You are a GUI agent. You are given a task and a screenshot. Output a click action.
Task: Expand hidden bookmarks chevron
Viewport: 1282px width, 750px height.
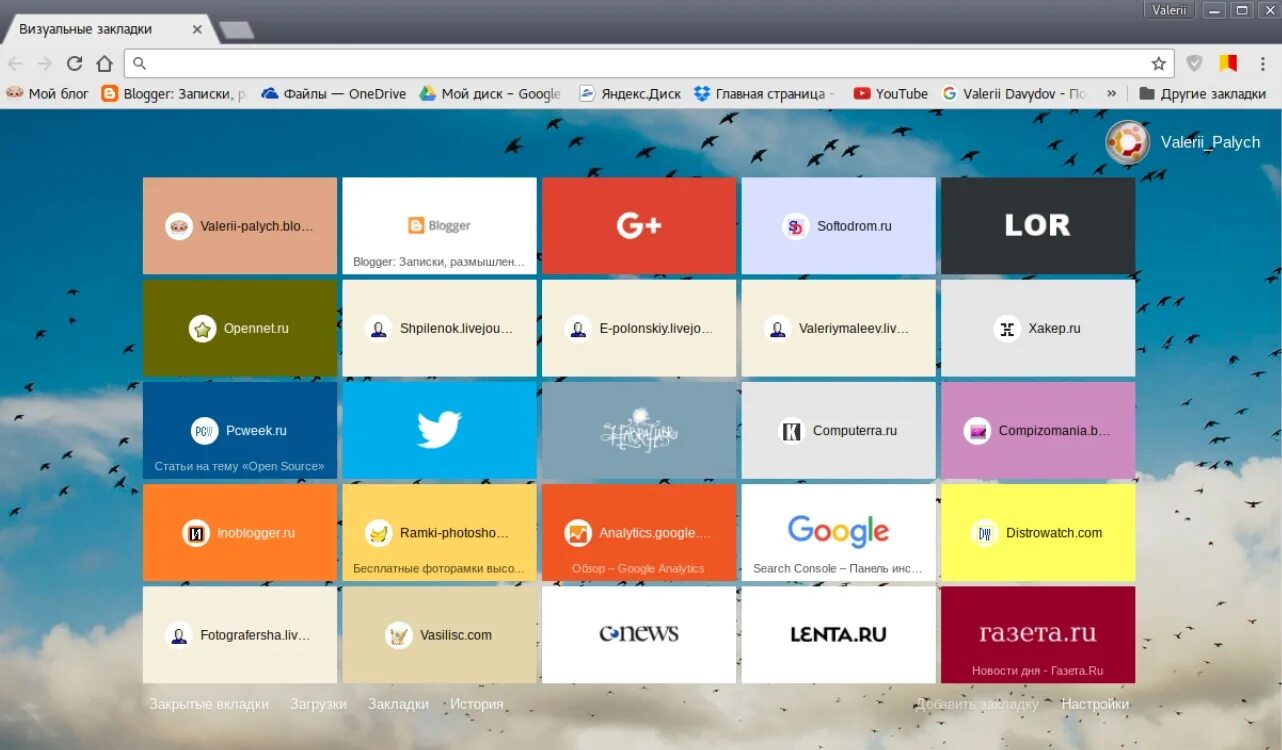click(1111, 93)
